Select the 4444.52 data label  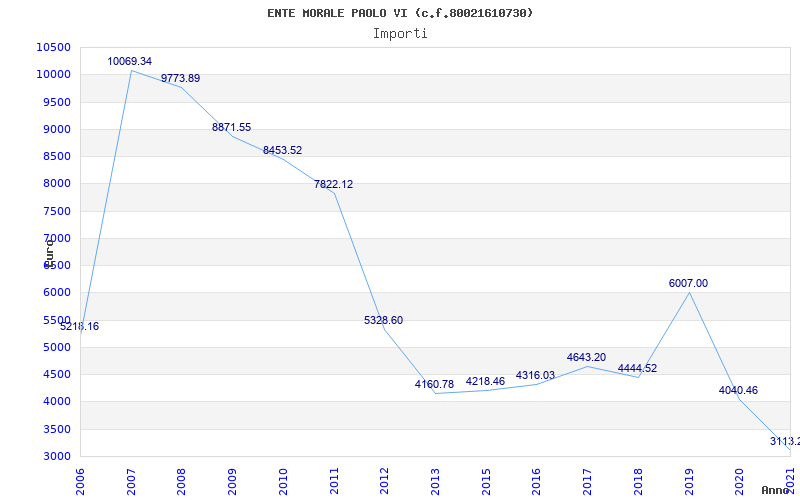(x=637, y=368)
